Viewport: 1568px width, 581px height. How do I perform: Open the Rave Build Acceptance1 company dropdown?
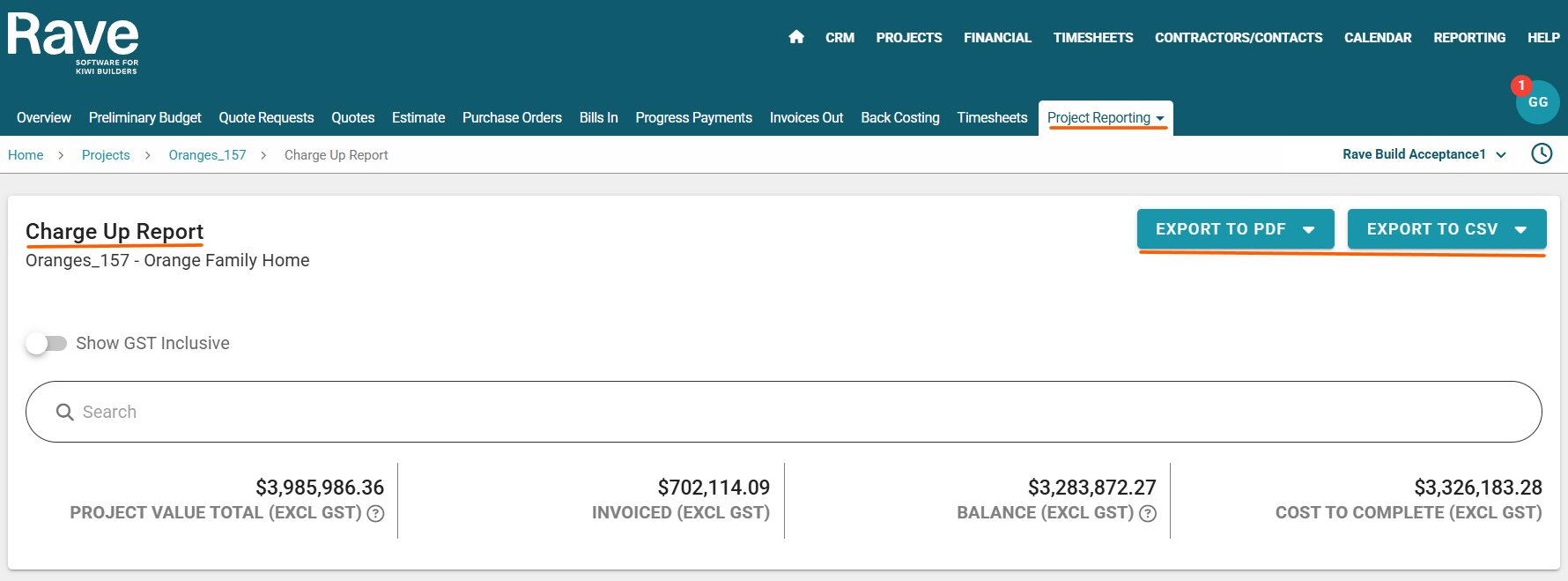[x=1424, y=154]
